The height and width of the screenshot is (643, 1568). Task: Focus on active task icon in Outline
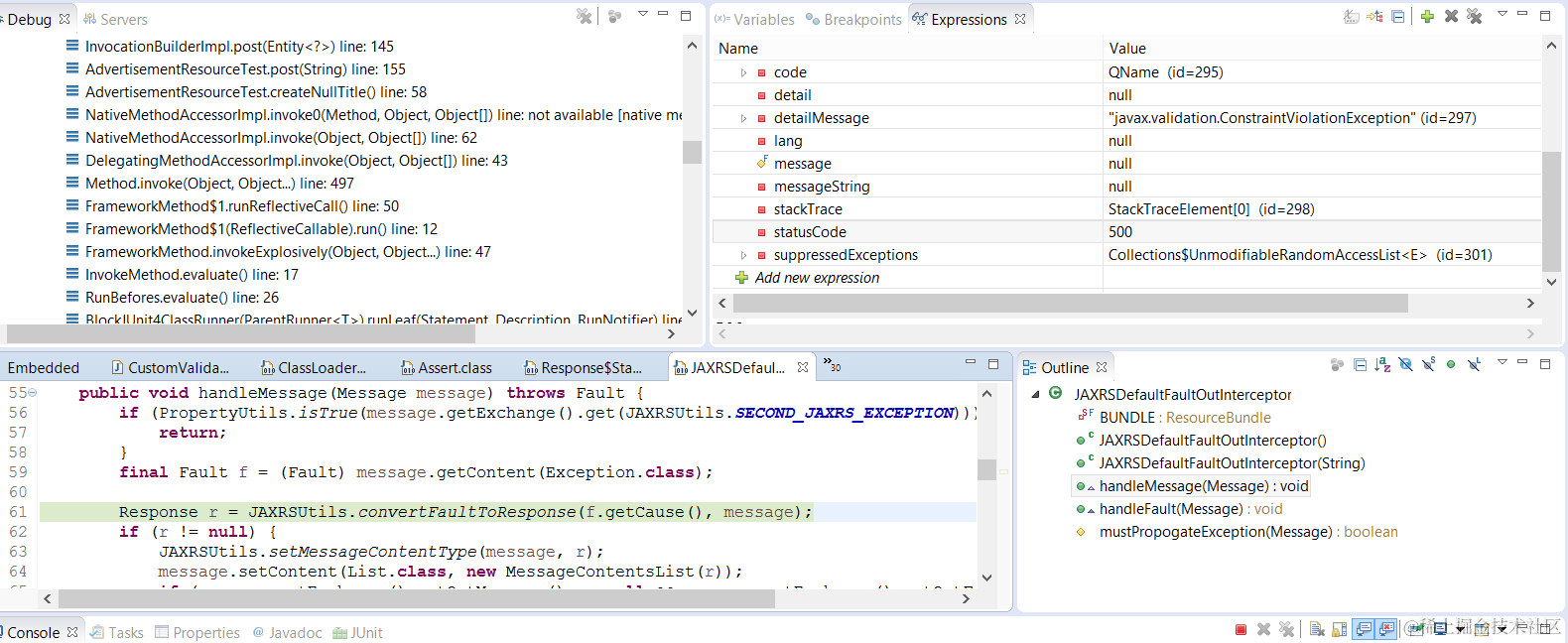click(1337, 364)
